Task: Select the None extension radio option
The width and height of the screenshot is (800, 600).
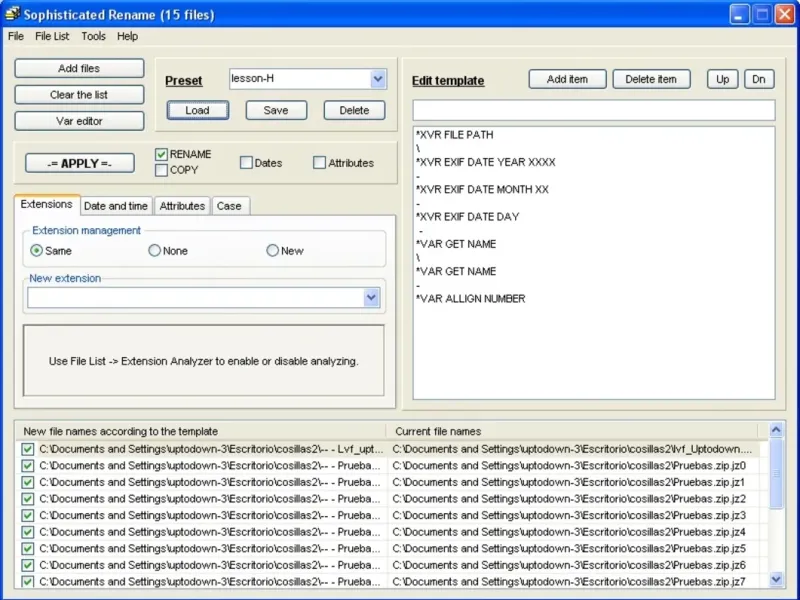Action: click(155, 251)
